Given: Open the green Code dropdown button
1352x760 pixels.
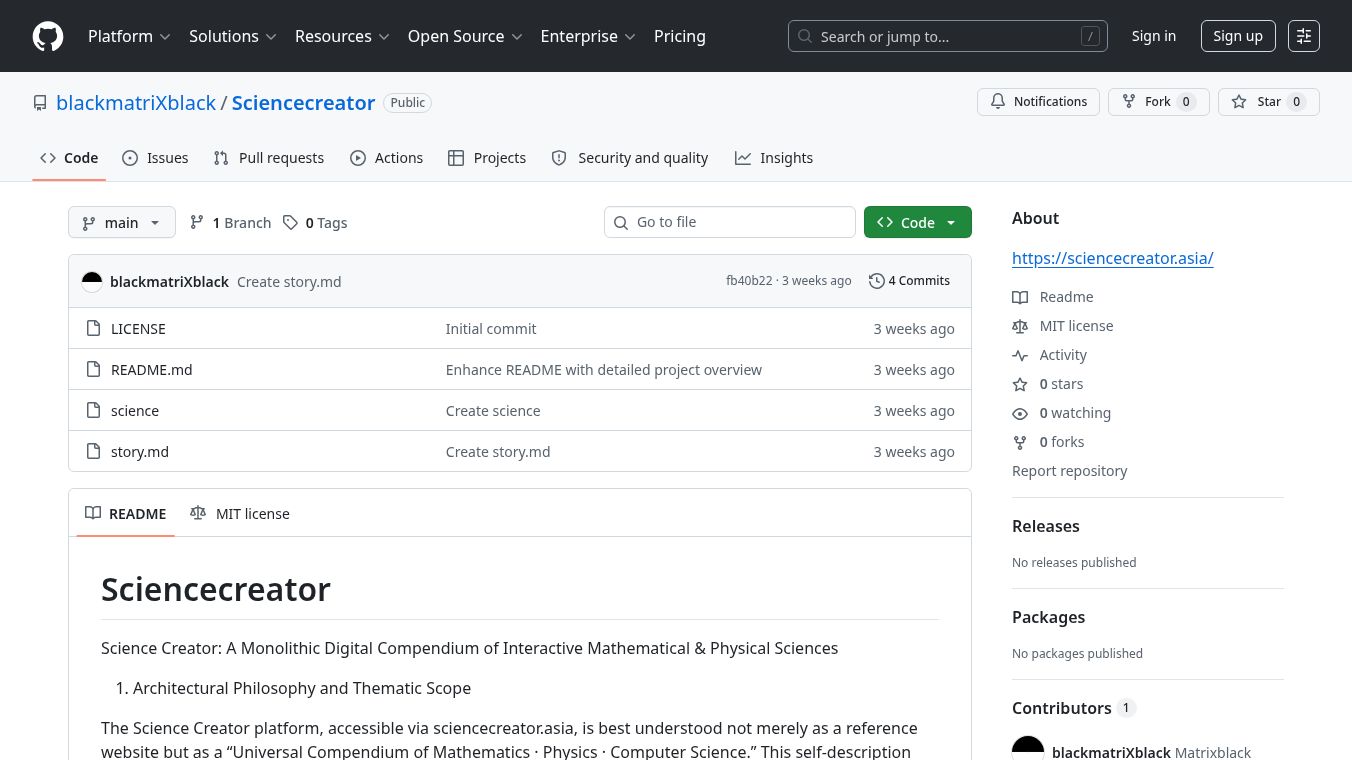Looking at the screenshot, I should pos(918,222).
